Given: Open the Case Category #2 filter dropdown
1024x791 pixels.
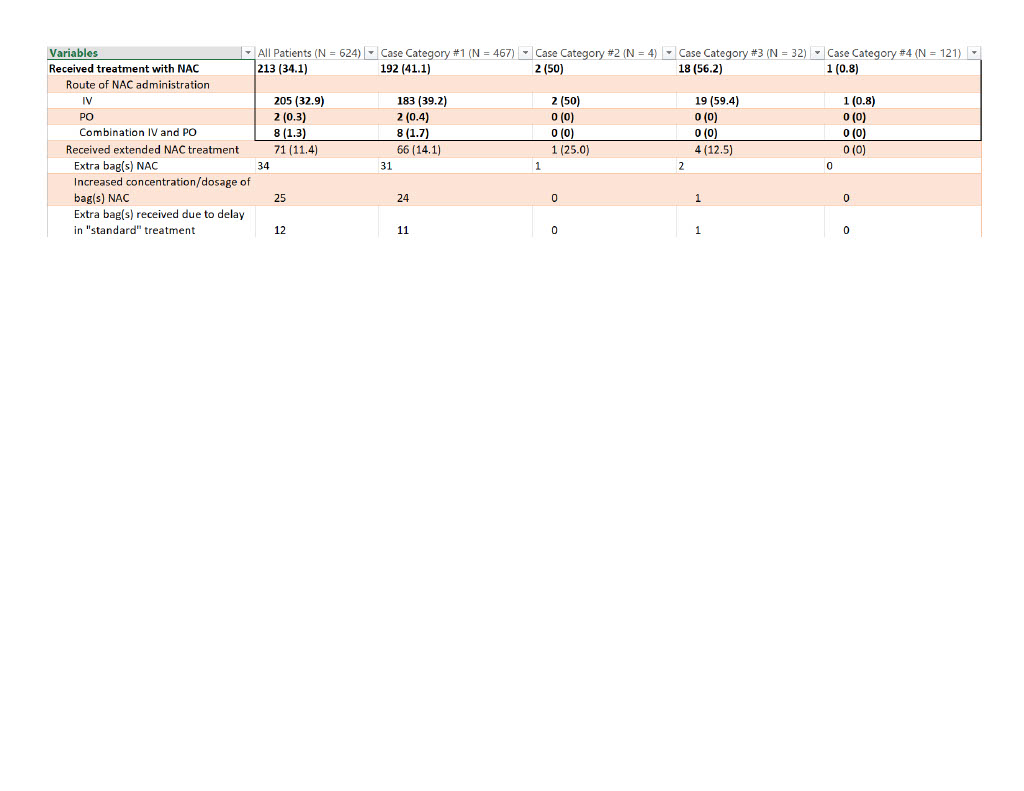Looking at the screenshot, I should 669,53.
